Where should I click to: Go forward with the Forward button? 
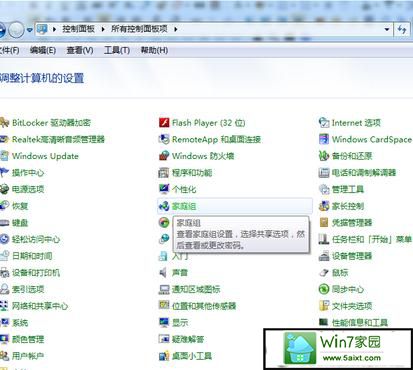[x=16, y=30]
